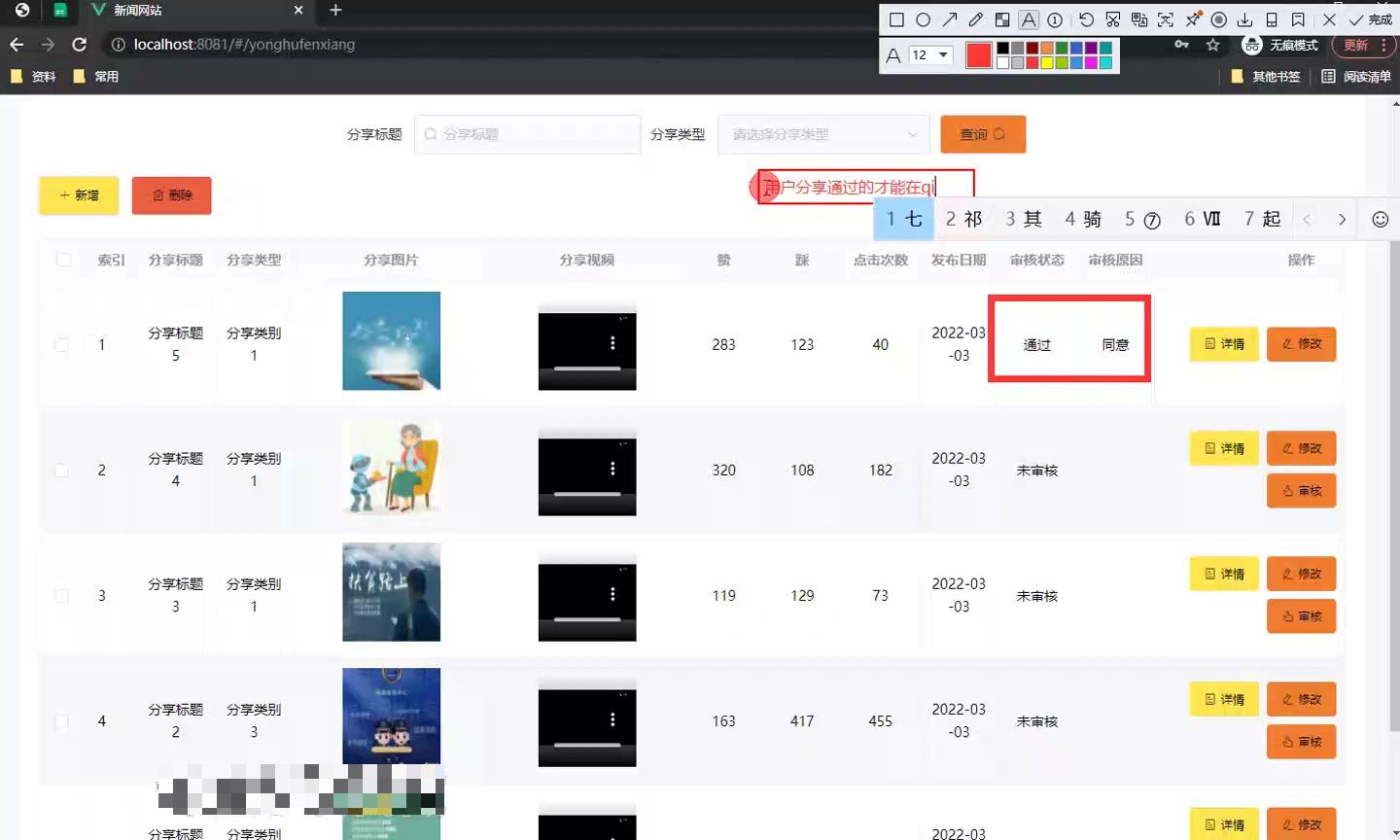The width and height of the screenshot is (1400, 840).
Task: Open the IME emoji smiley panel
Action: (1380, 220)
